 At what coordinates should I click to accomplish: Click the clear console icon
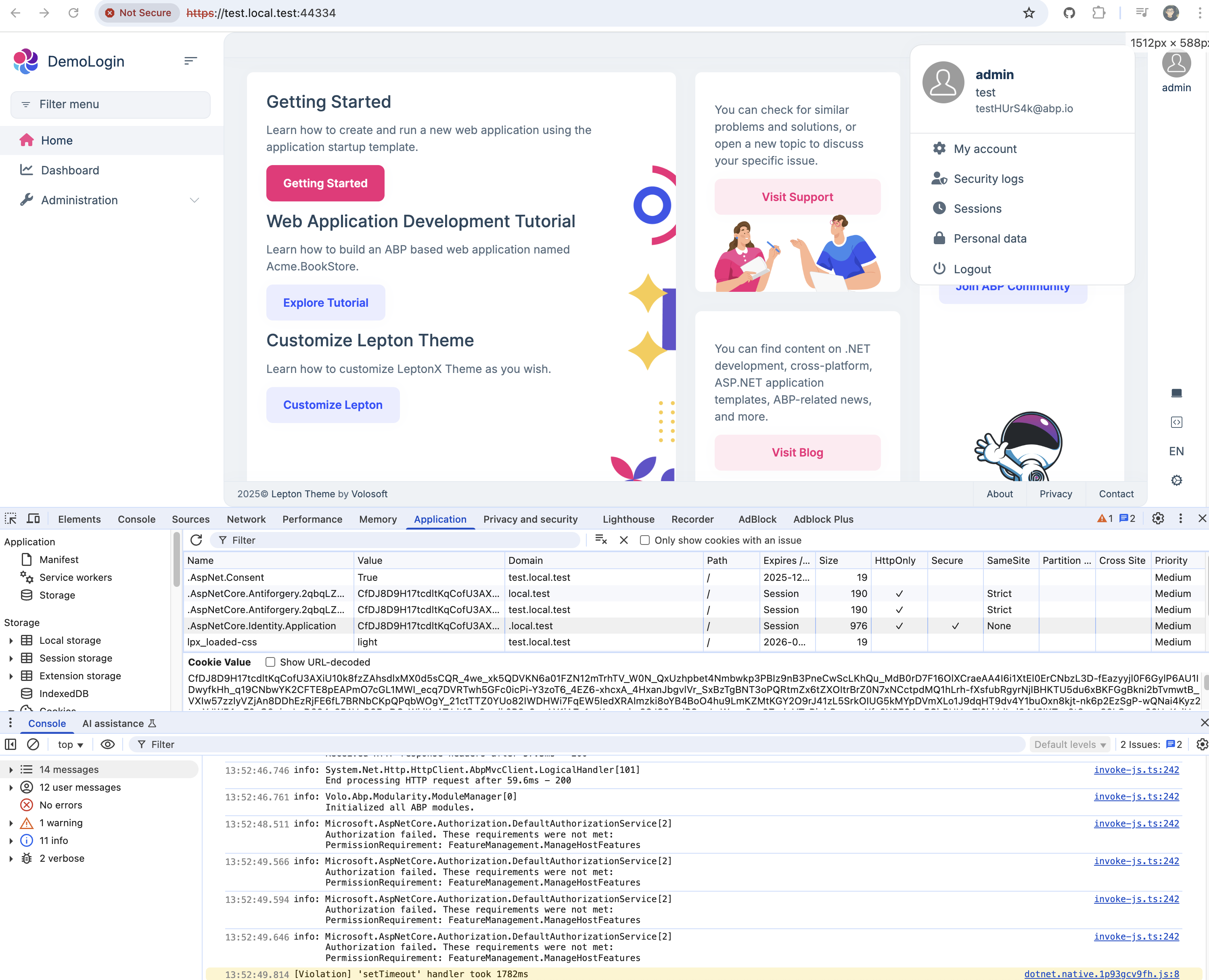33,745
